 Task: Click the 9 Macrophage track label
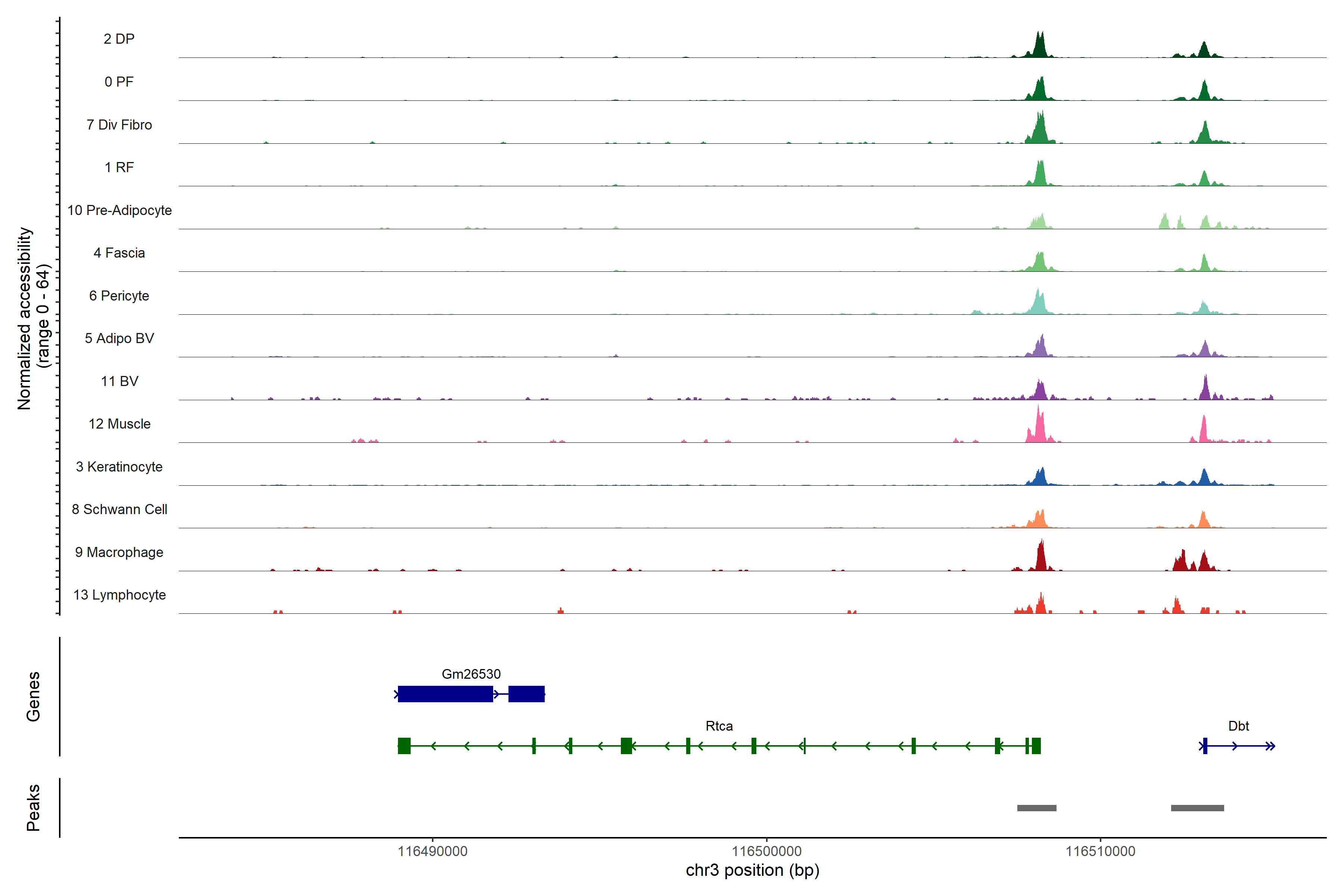pyautogui.click(x=119, y=552)
